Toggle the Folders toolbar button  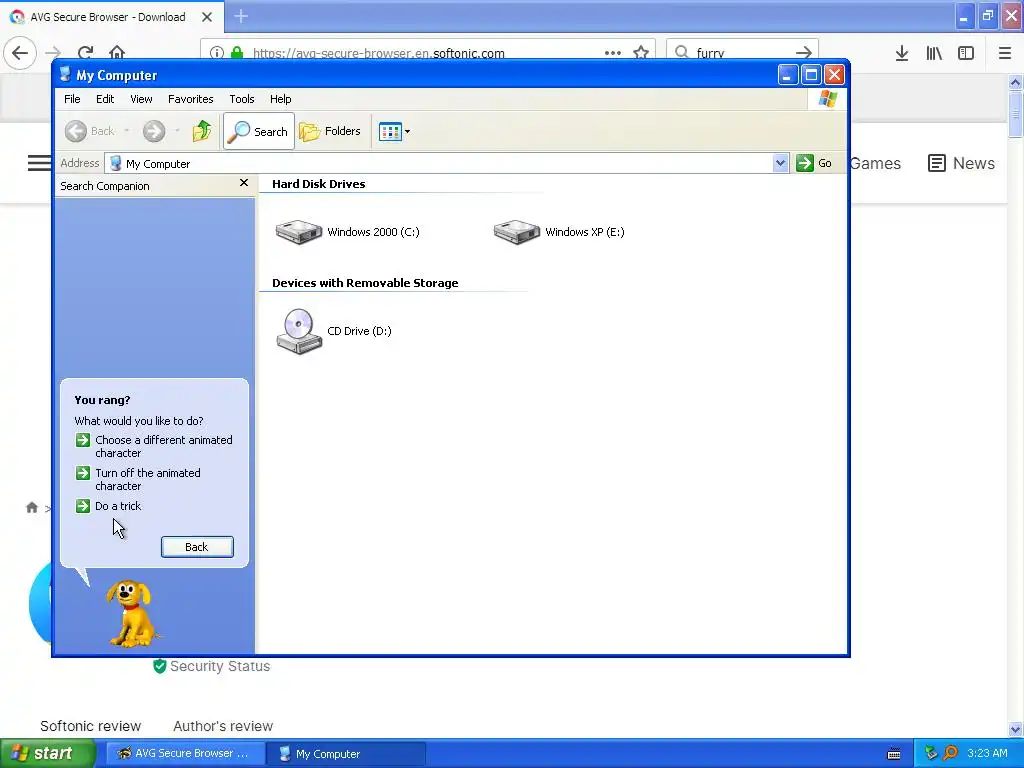tap(330, 131)
